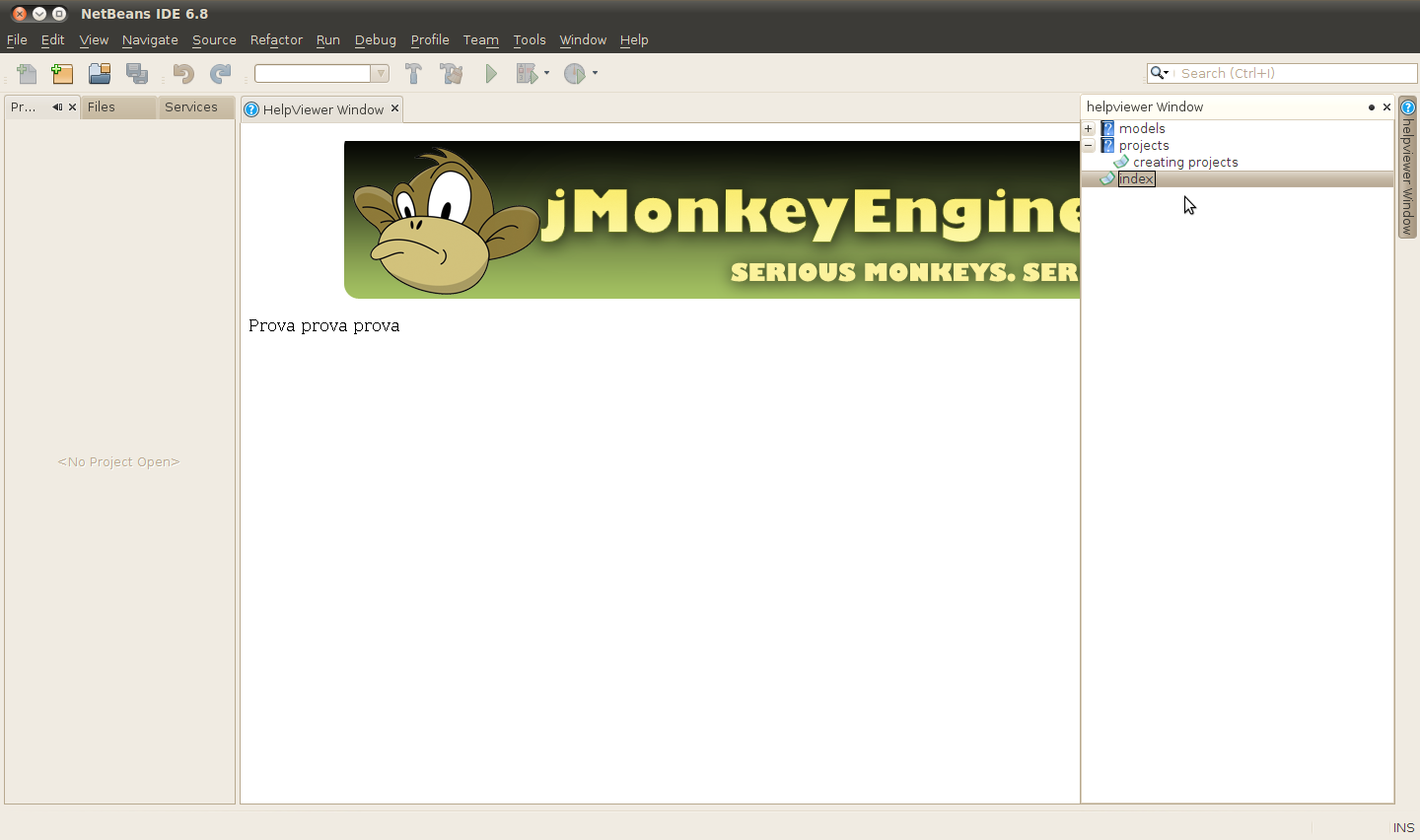Switch to the Projects (Pr...) tab
The height and width of the screenshot is (840, 1420).
point(23,106)
